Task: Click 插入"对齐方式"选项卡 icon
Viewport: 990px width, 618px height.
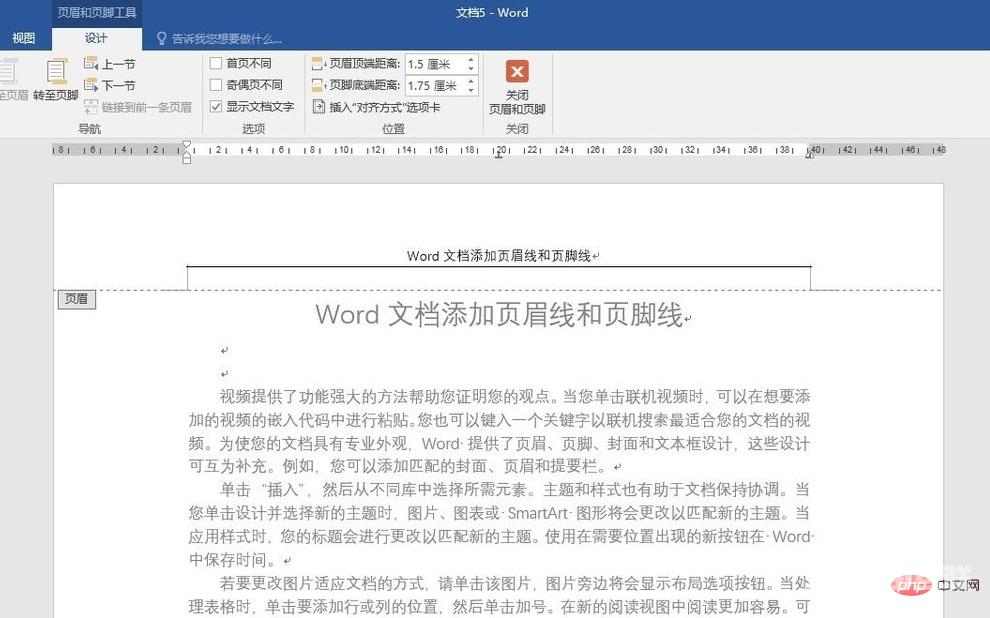Action: (319, 107)
